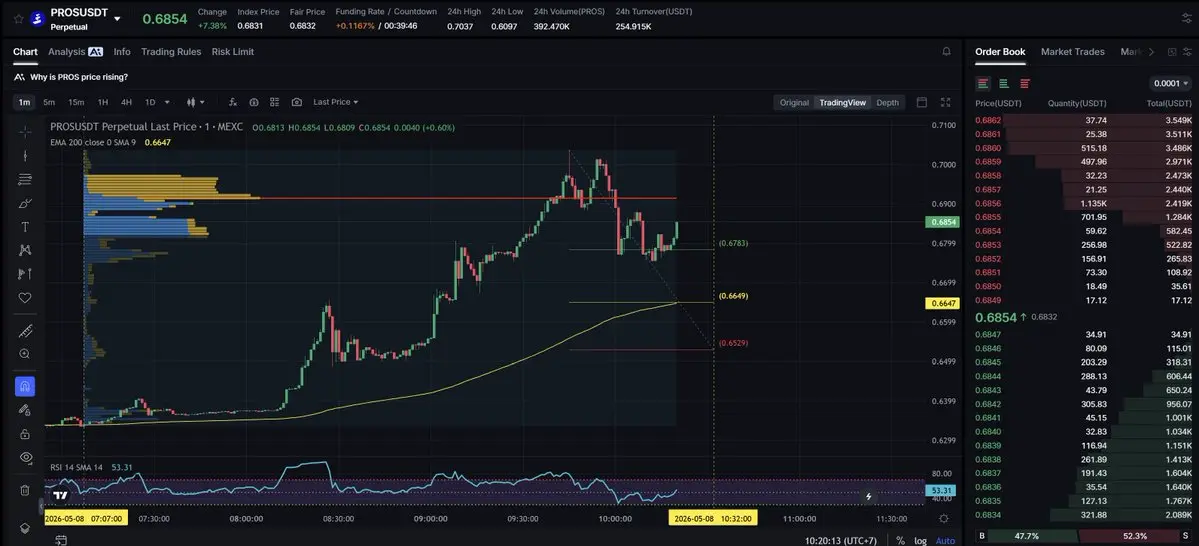
Task: Open the indicators fx menu
Action: click(x=233, y=102)
